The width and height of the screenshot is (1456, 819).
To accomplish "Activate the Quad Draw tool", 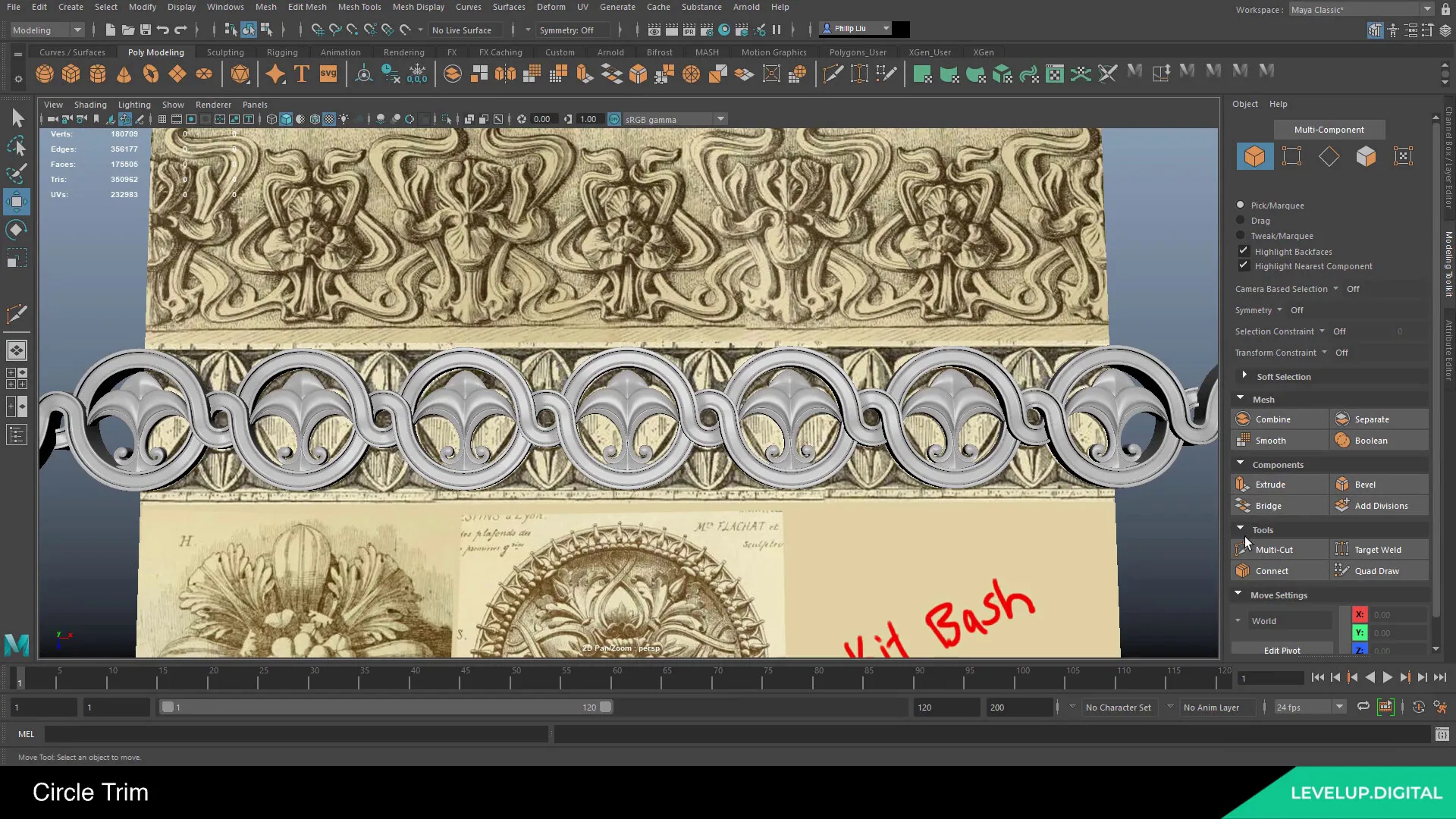I will (1379, 570).
